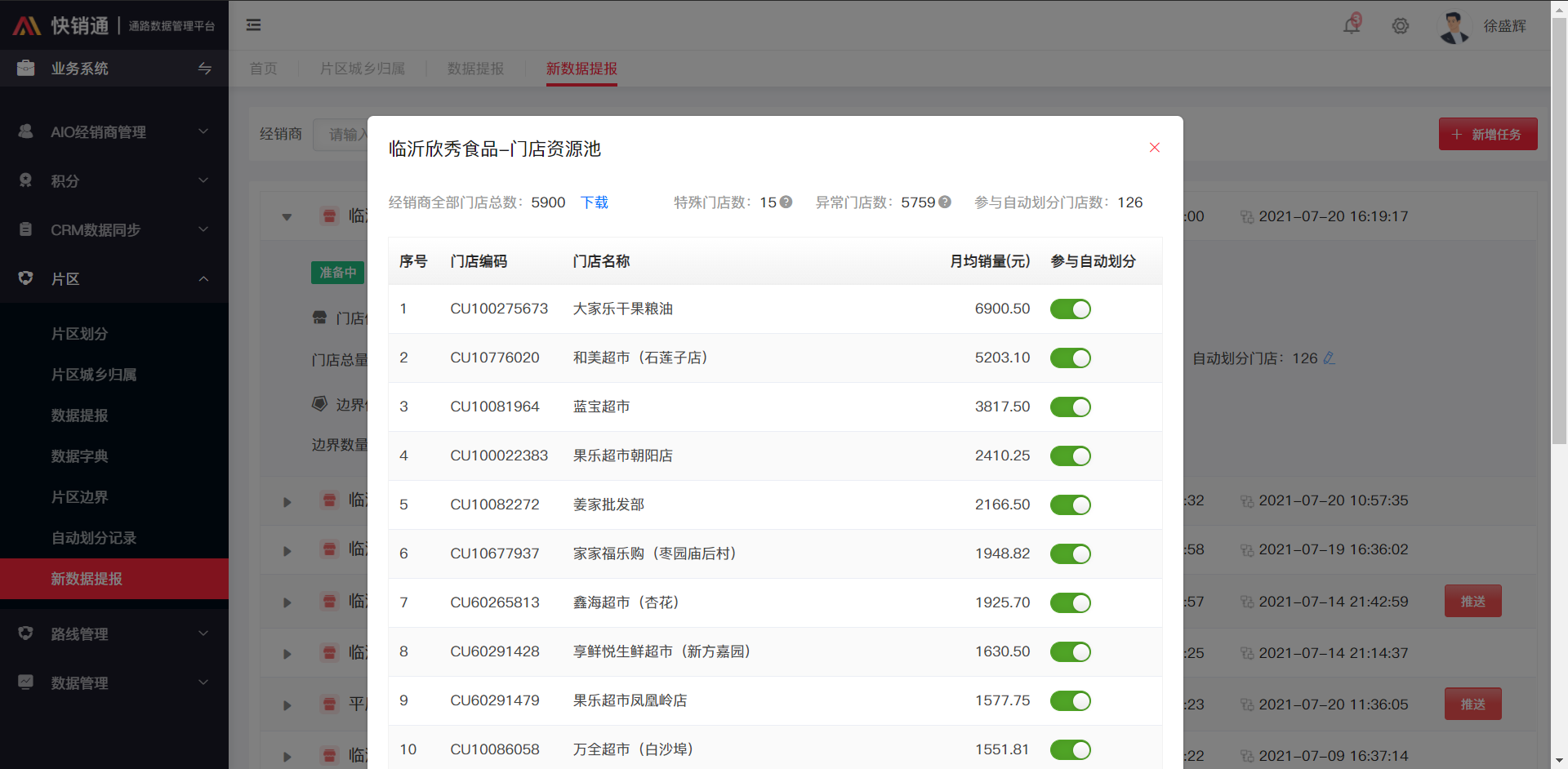Collapse the 片区 menu
1568x769 pixels.
pos(203,278)
